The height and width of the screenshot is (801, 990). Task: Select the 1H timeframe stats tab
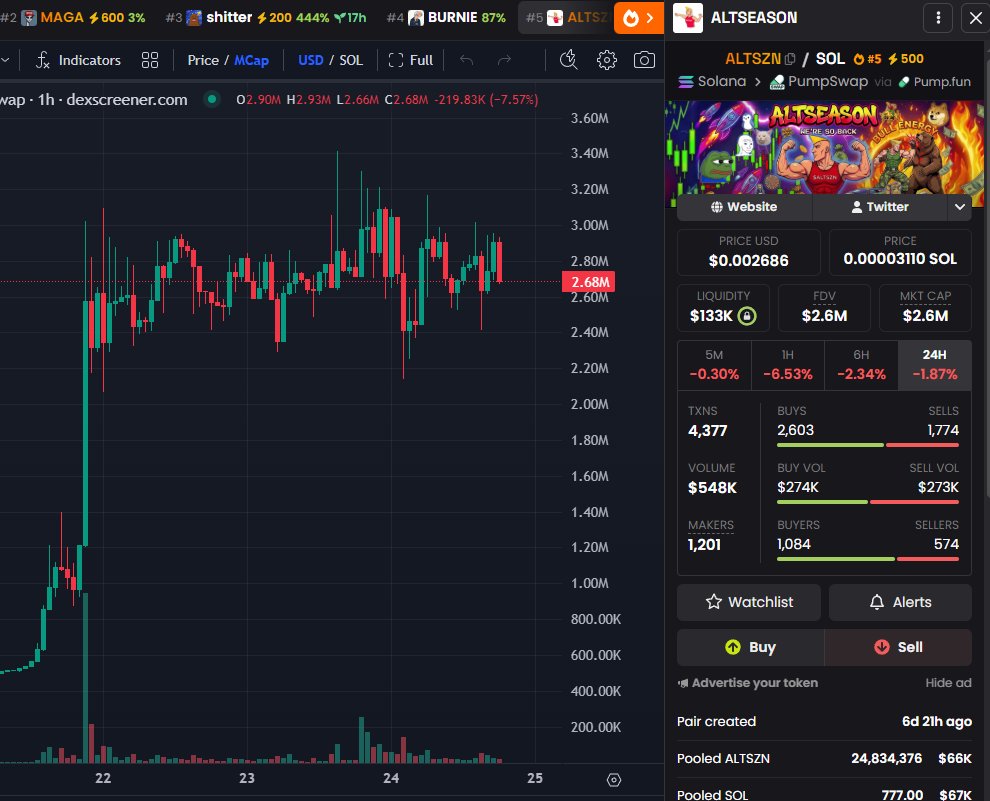(787, 365)
